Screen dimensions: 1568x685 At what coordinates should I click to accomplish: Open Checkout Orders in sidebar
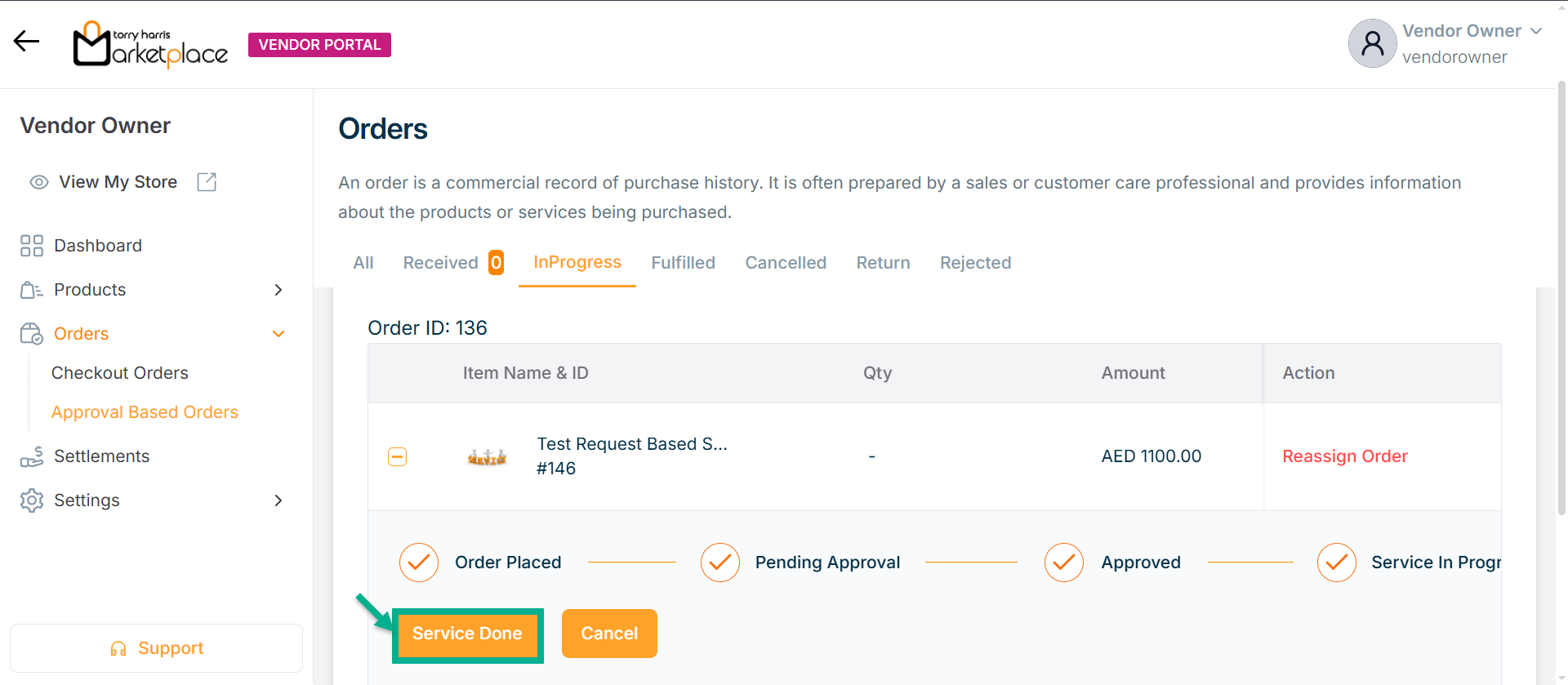point(120,373)
